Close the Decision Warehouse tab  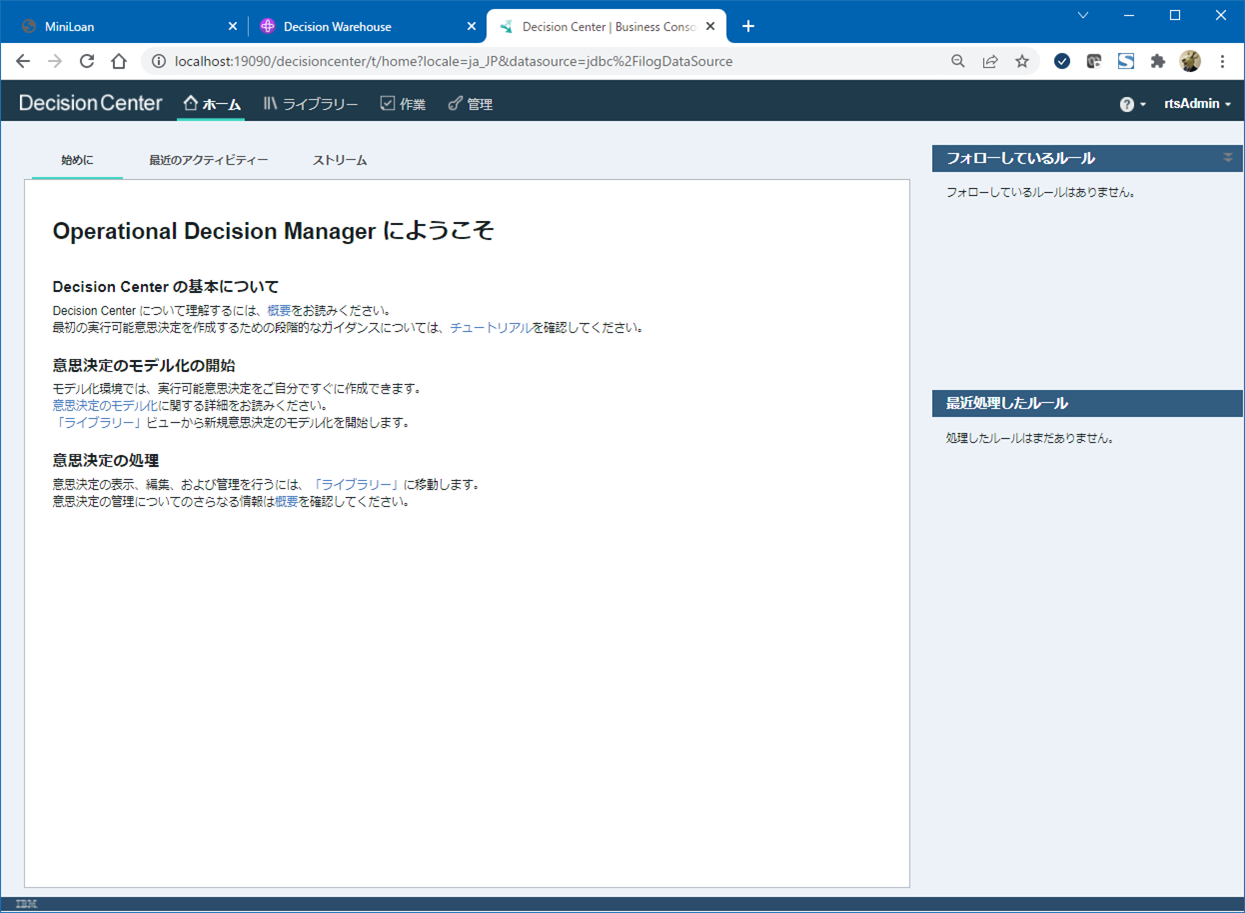click(472, 26)
